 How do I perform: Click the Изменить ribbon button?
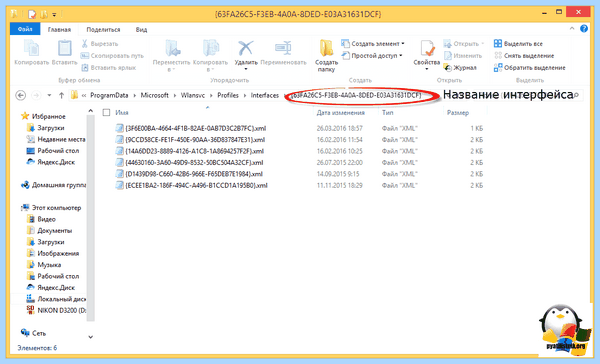[x=463, y=55]
